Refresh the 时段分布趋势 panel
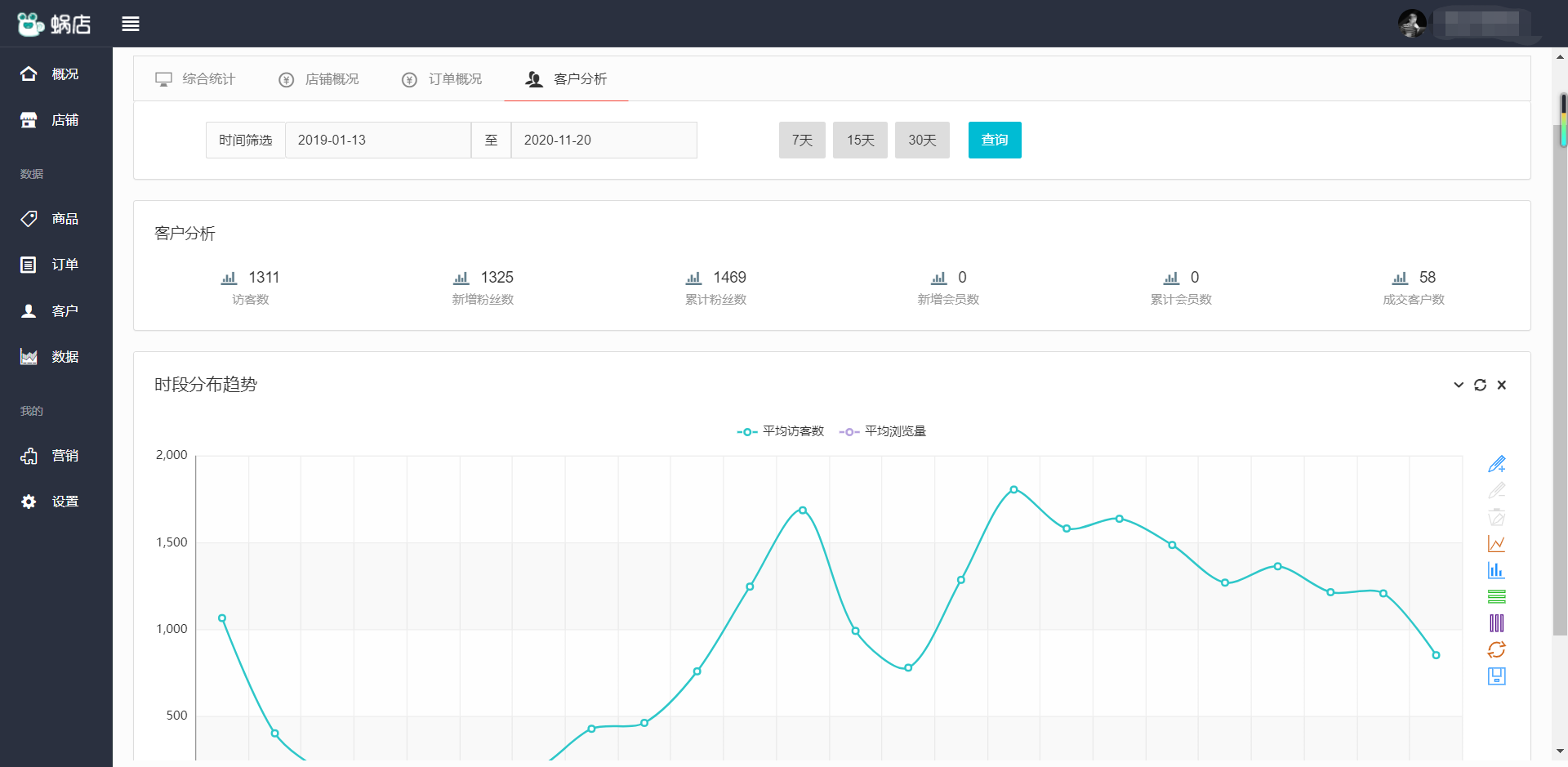Screen dimensions: 1568x767 pos(1480,385)
